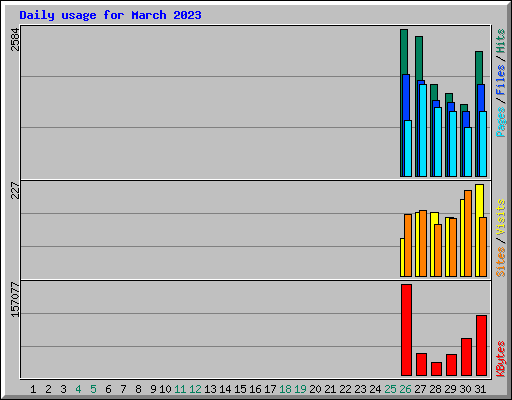Select the red KBytes bar for day 30
Viewport: 512px width, 400px height.
click(466, 357)
